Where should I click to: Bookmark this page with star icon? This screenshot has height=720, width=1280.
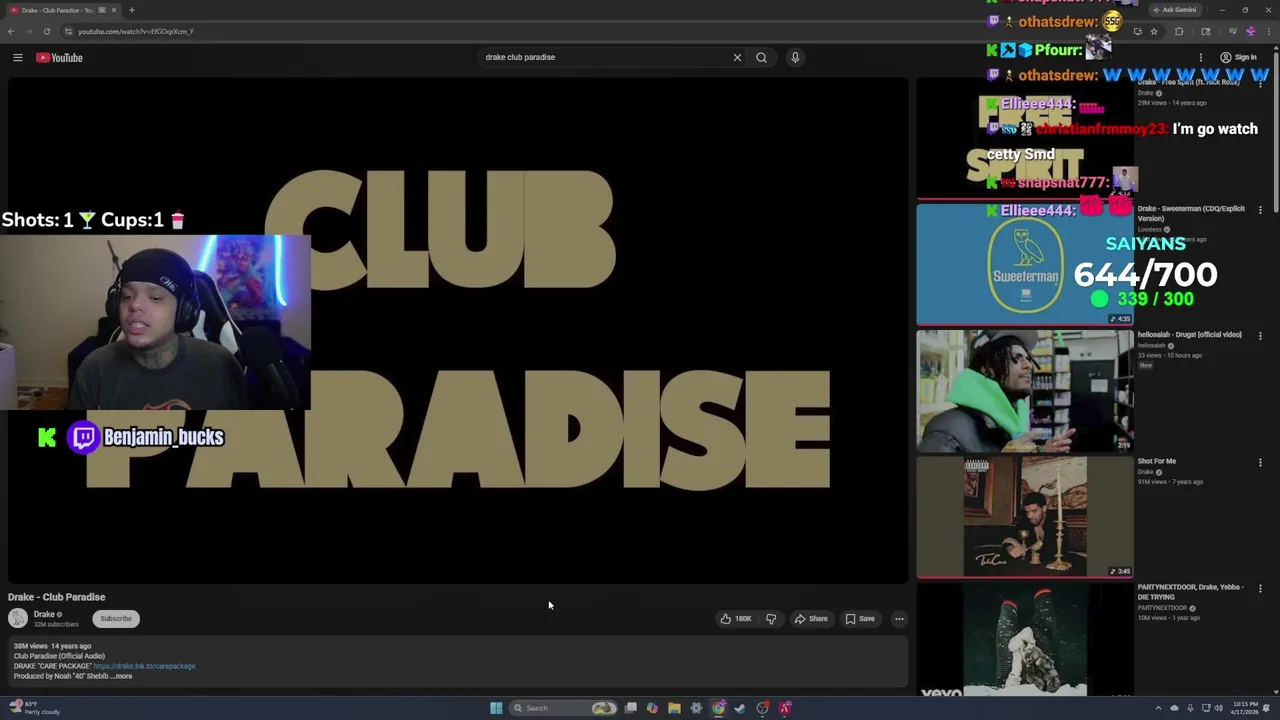1153,31
